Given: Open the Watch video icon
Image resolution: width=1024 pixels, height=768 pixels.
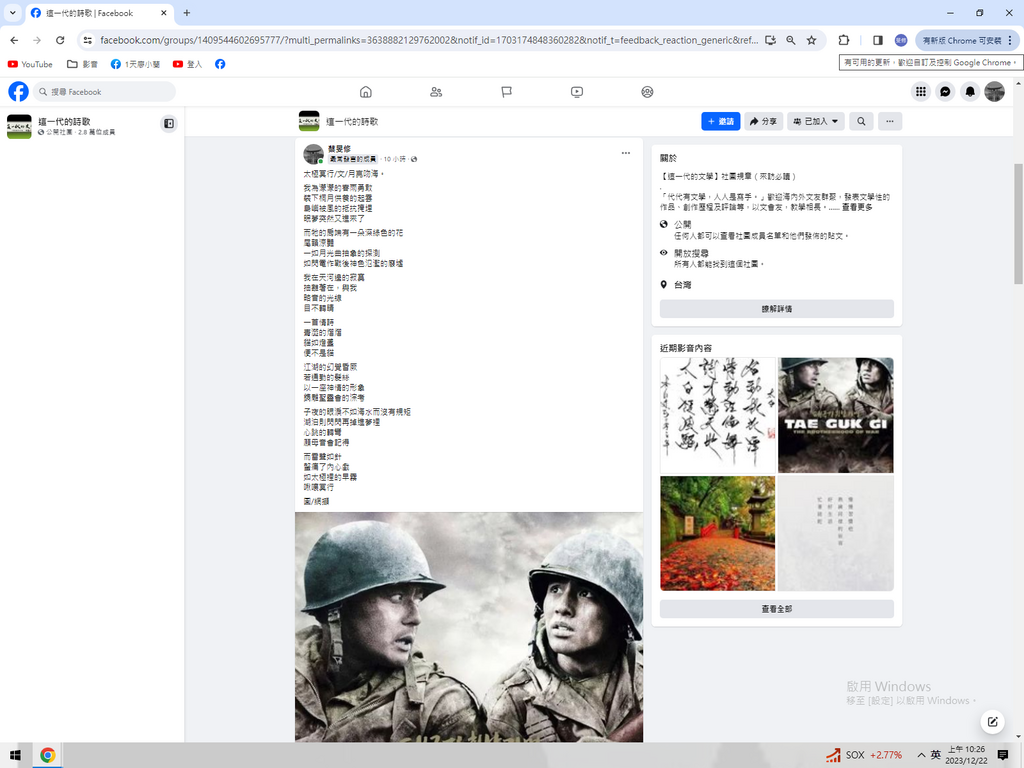Looking at the screenshot, I should (x=577, y=92).
